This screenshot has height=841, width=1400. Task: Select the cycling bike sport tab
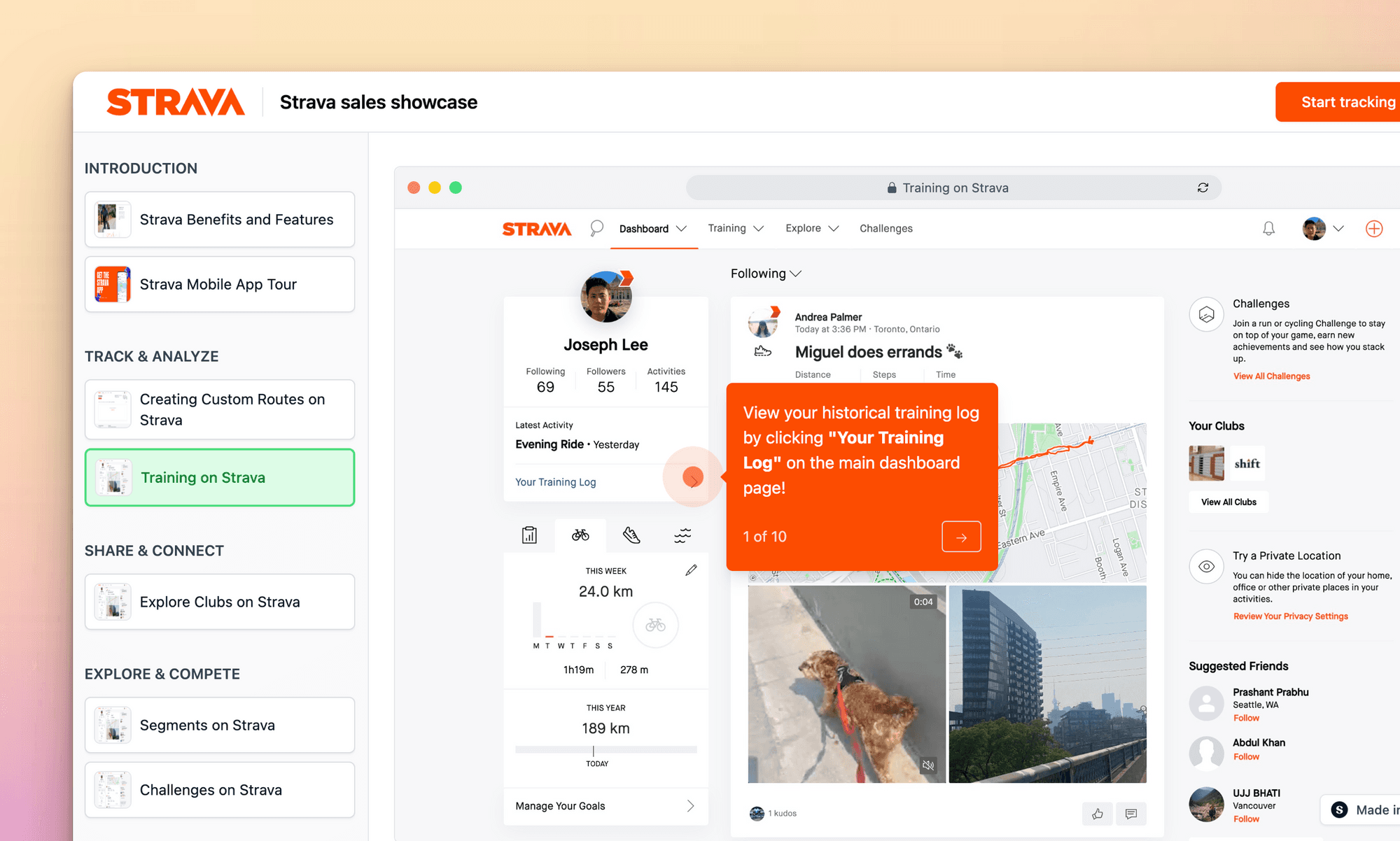pyautogui.click(x=580, y=535)
